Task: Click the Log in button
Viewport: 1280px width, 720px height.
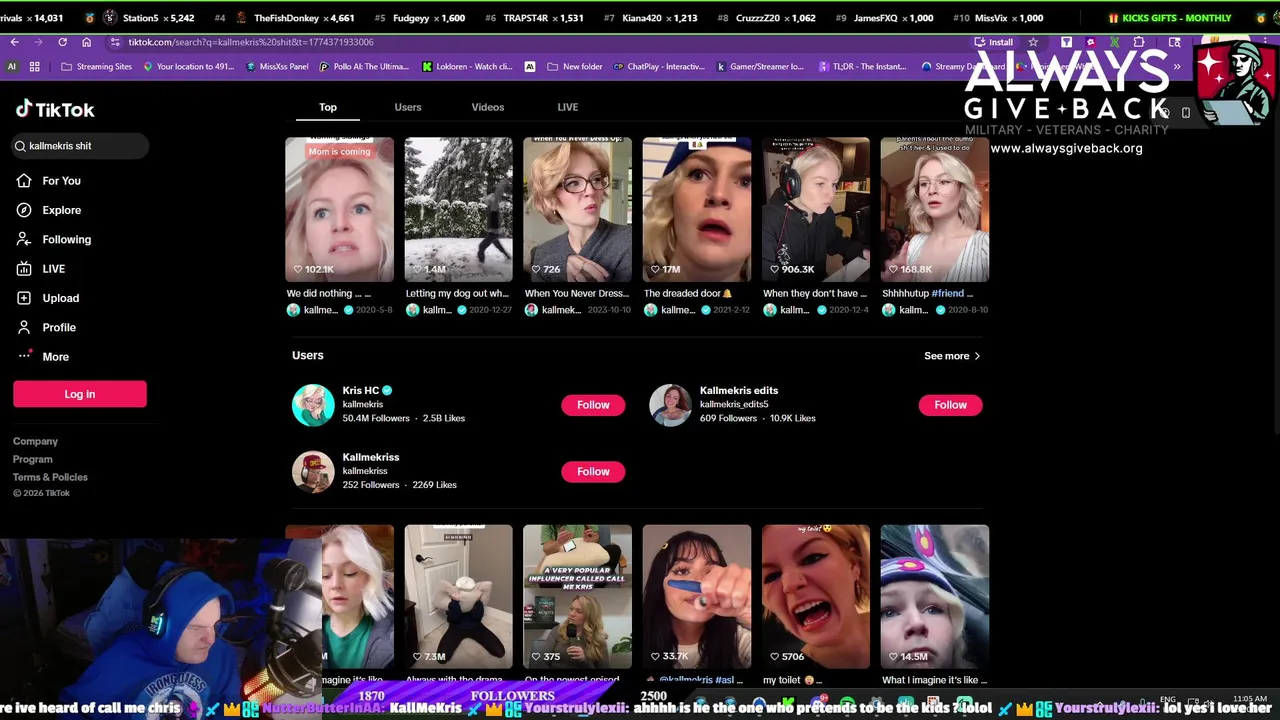Action: (x=80, y=394)
